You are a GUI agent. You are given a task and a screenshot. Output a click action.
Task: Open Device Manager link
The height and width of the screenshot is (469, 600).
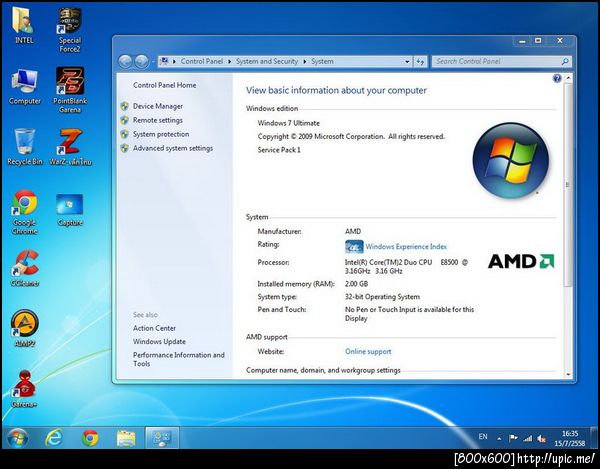tap(158, 106)
